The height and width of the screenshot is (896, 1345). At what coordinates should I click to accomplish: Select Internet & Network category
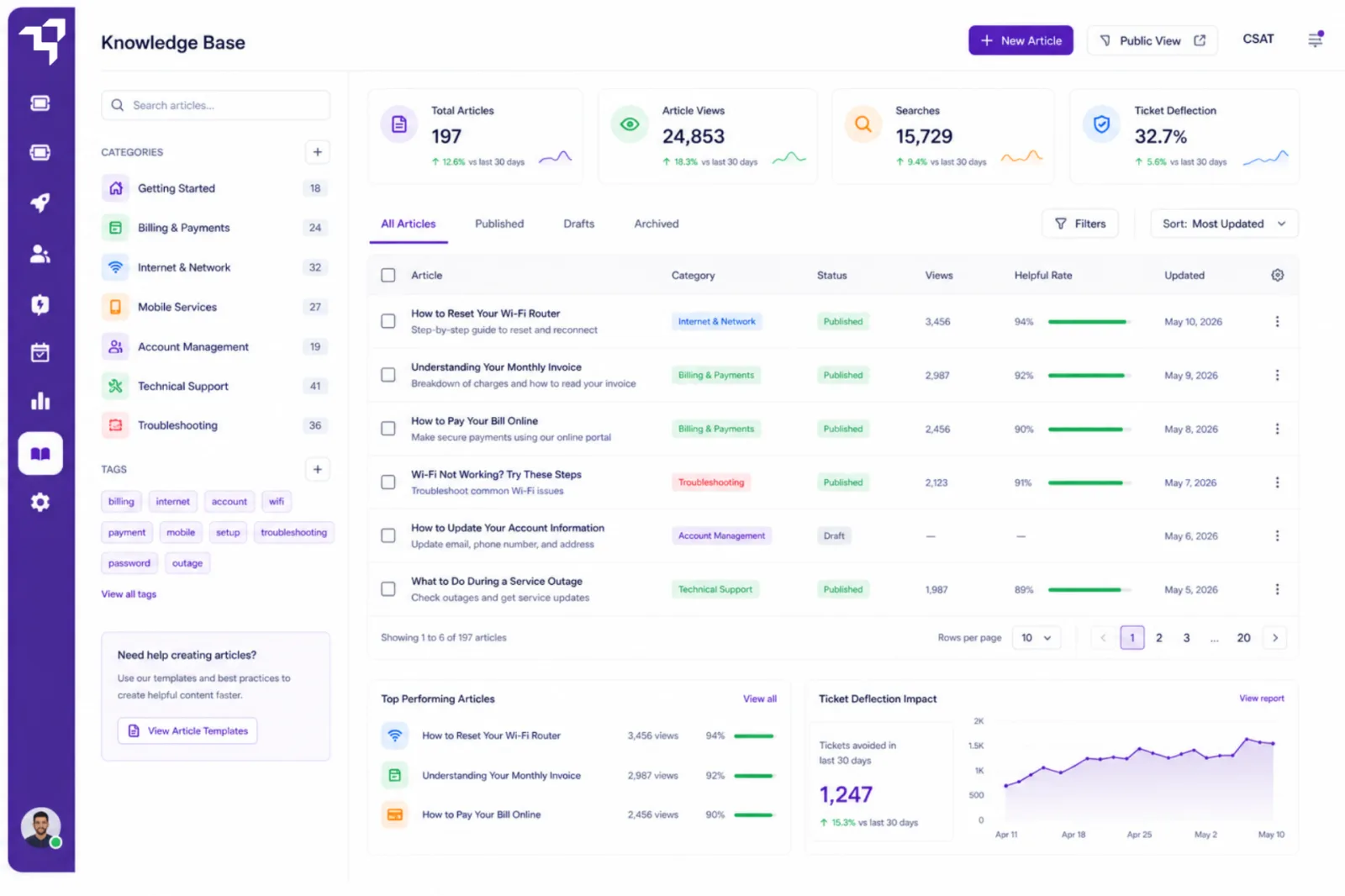tap(214, 267)
